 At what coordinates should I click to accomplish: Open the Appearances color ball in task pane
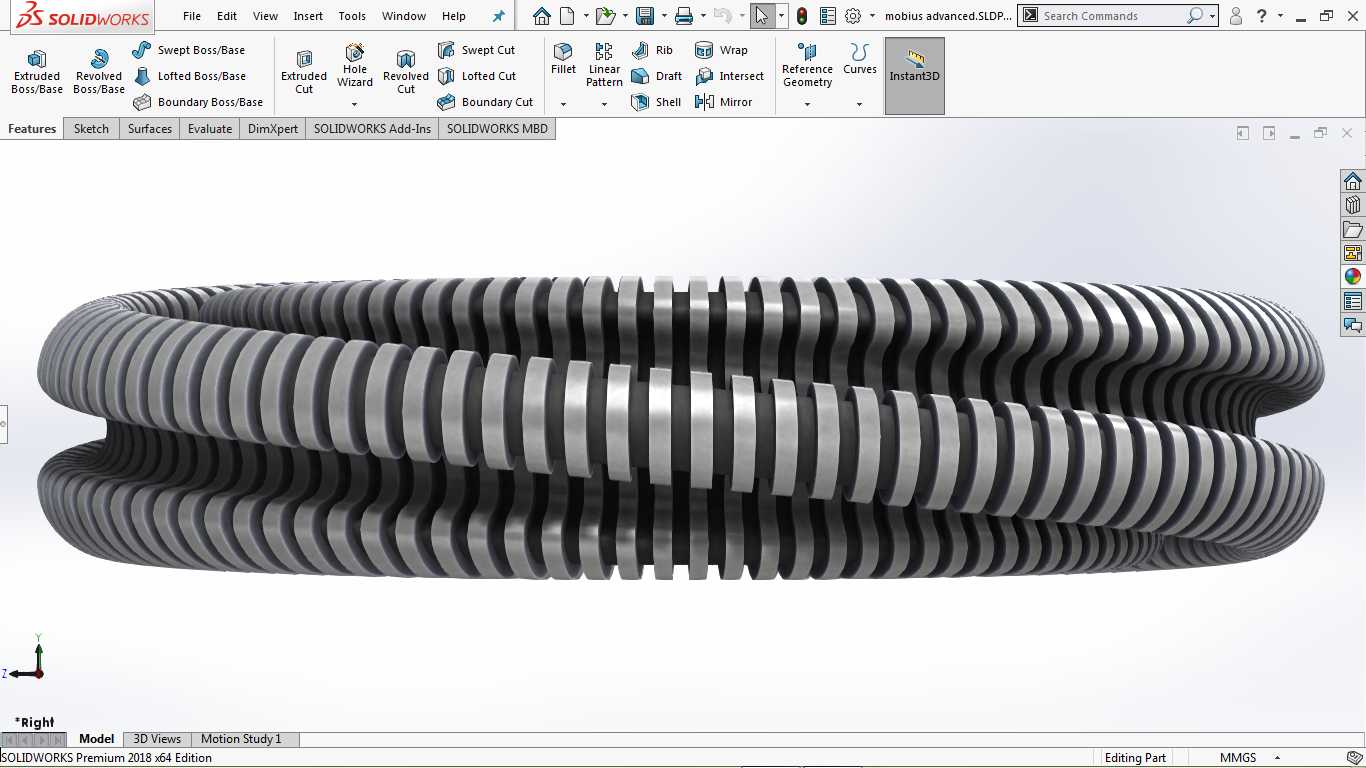tap(1353, 277)
